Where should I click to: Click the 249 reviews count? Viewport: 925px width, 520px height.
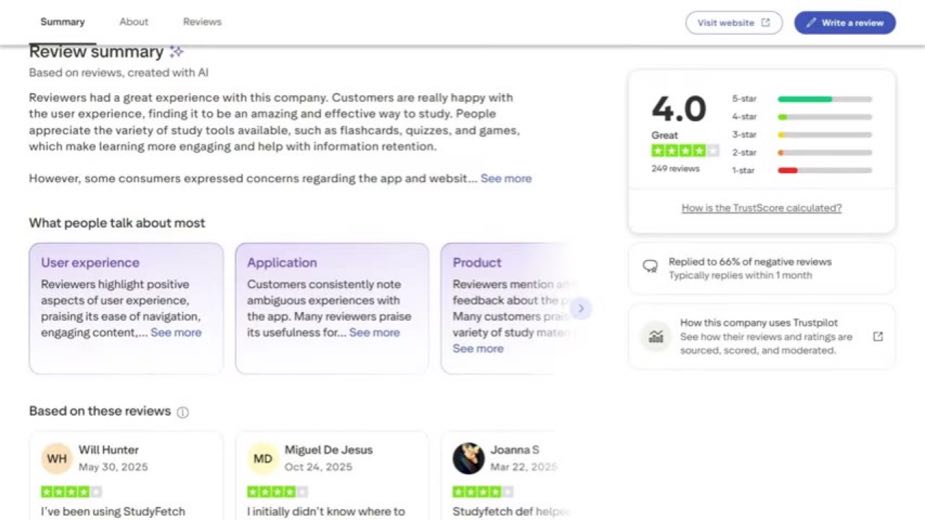[675, 168]
